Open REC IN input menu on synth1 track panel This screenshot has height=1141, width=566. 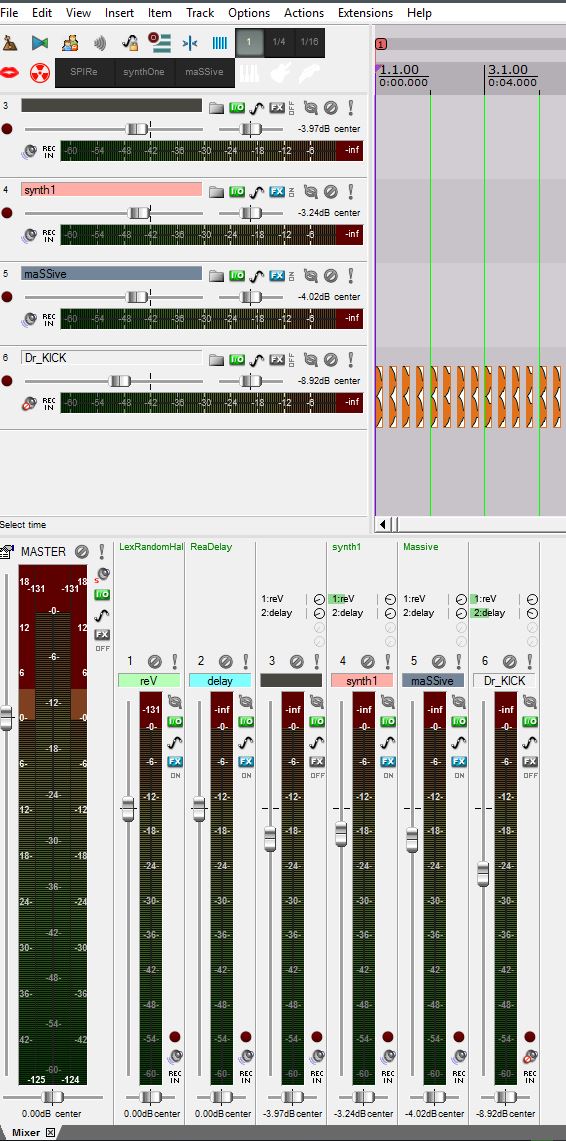click(49, 236)
